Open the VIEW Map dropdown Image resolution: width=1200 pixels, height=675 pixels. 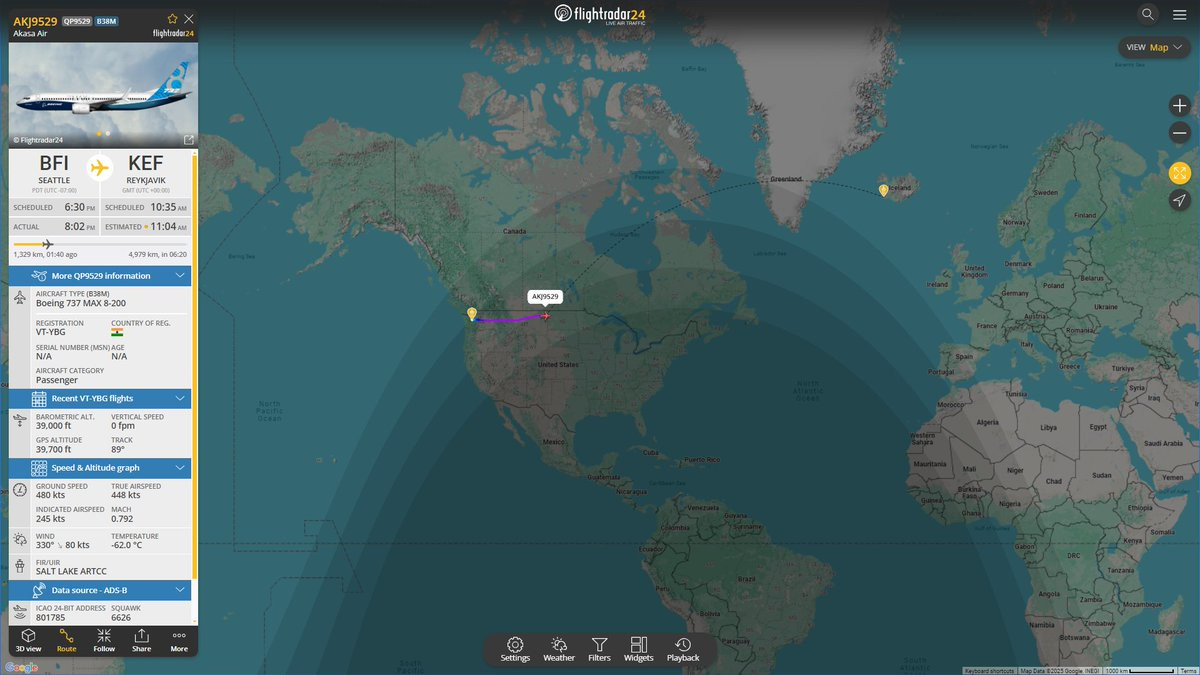[x=1154, y=47]
